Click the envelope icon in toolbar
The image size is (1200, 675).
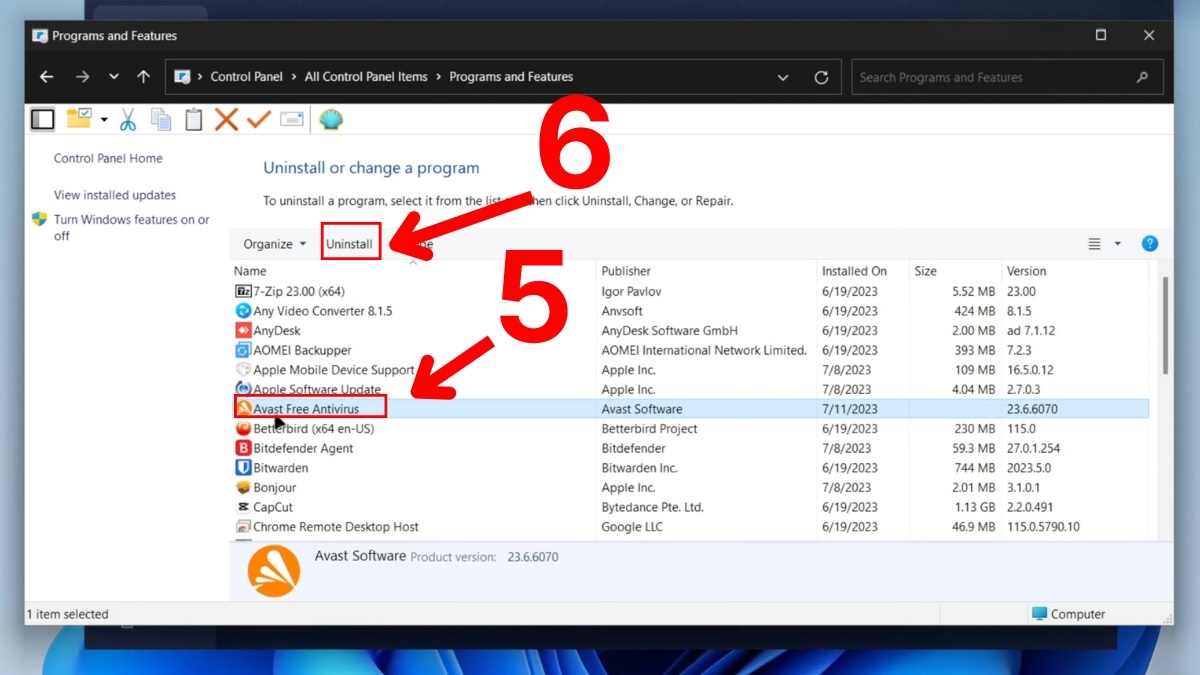pyautogui.click(x=292, y=120)
